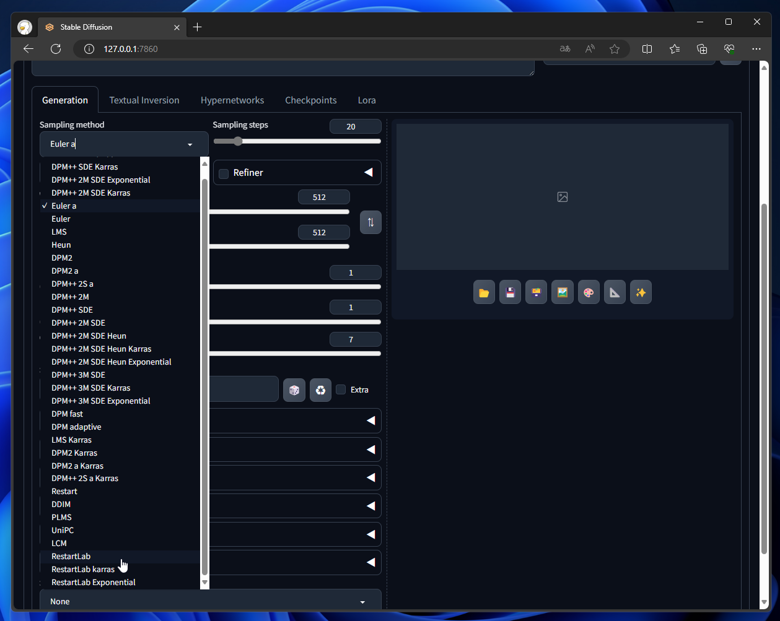
Task: Select DDIM from the sampler list
Action: (x=120, y=504)
